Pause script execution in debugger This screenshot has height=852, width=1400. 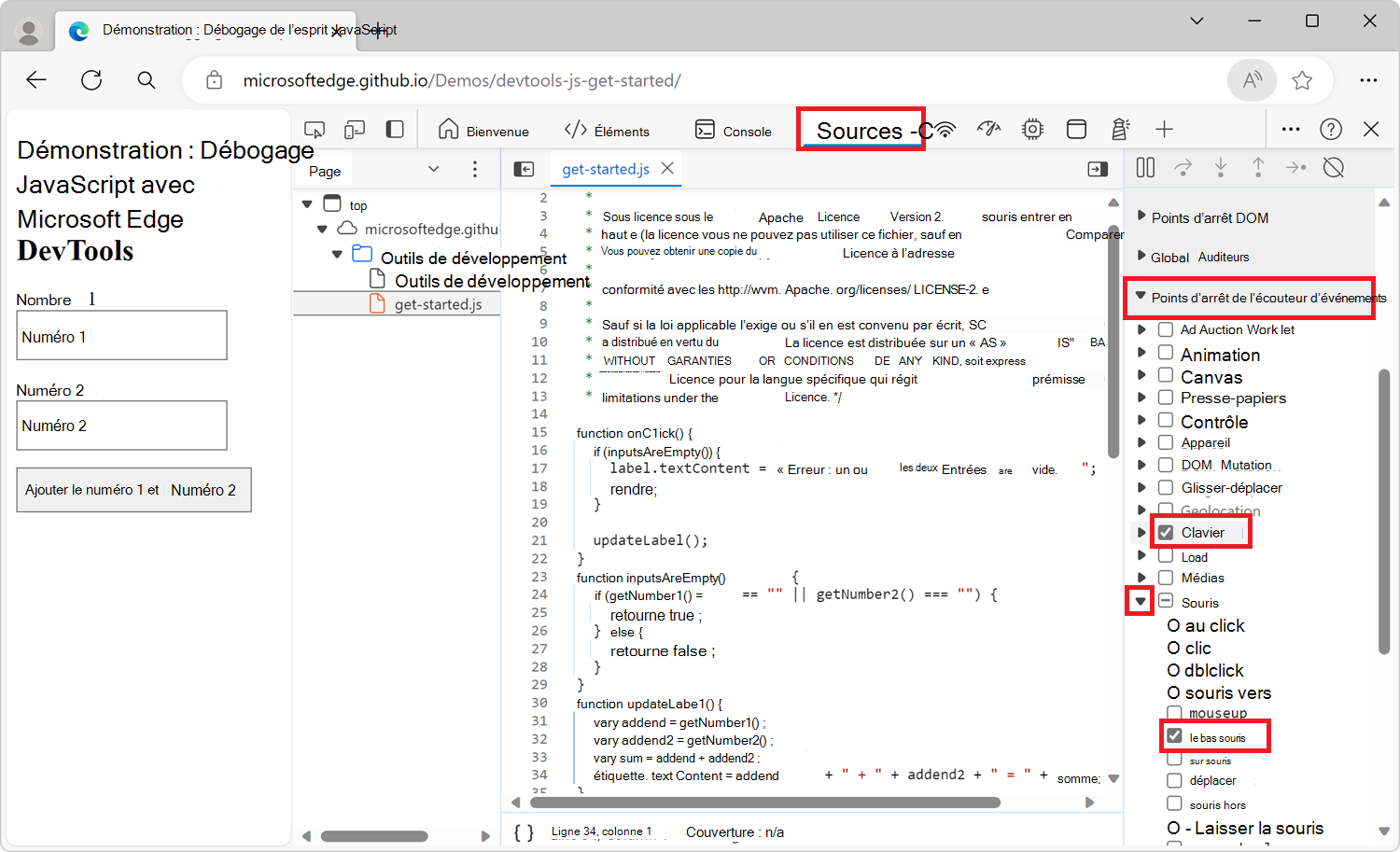pos(1145,167)
